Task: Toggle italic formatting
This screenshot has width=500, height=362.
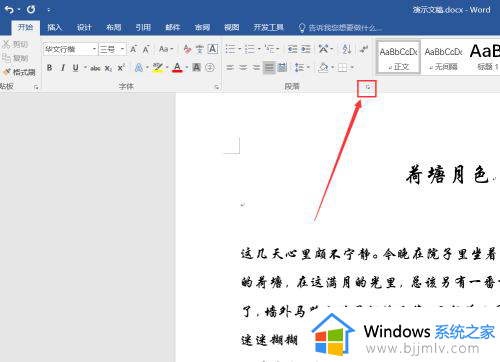Action: click(63, 68)
